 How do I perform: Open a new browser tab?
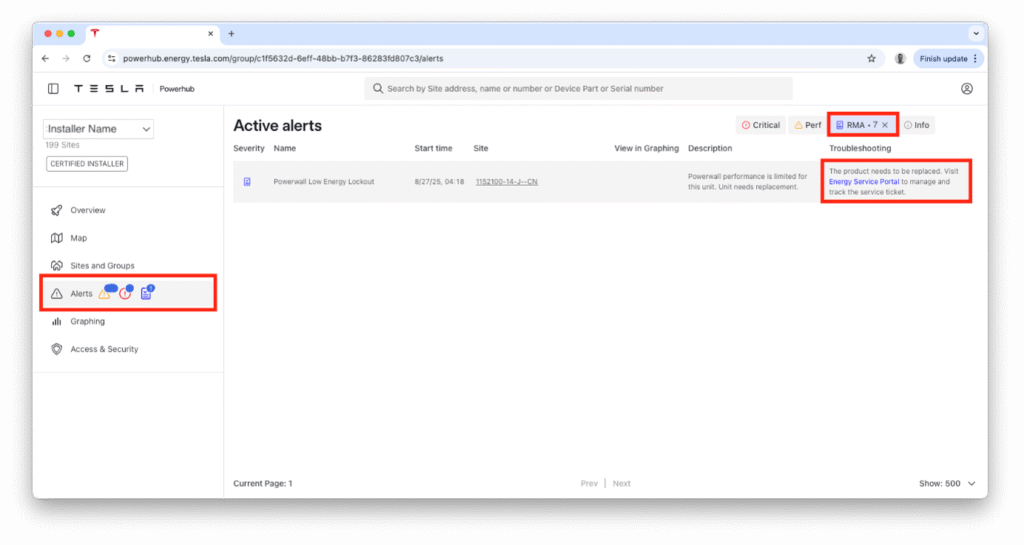[231, 33]
